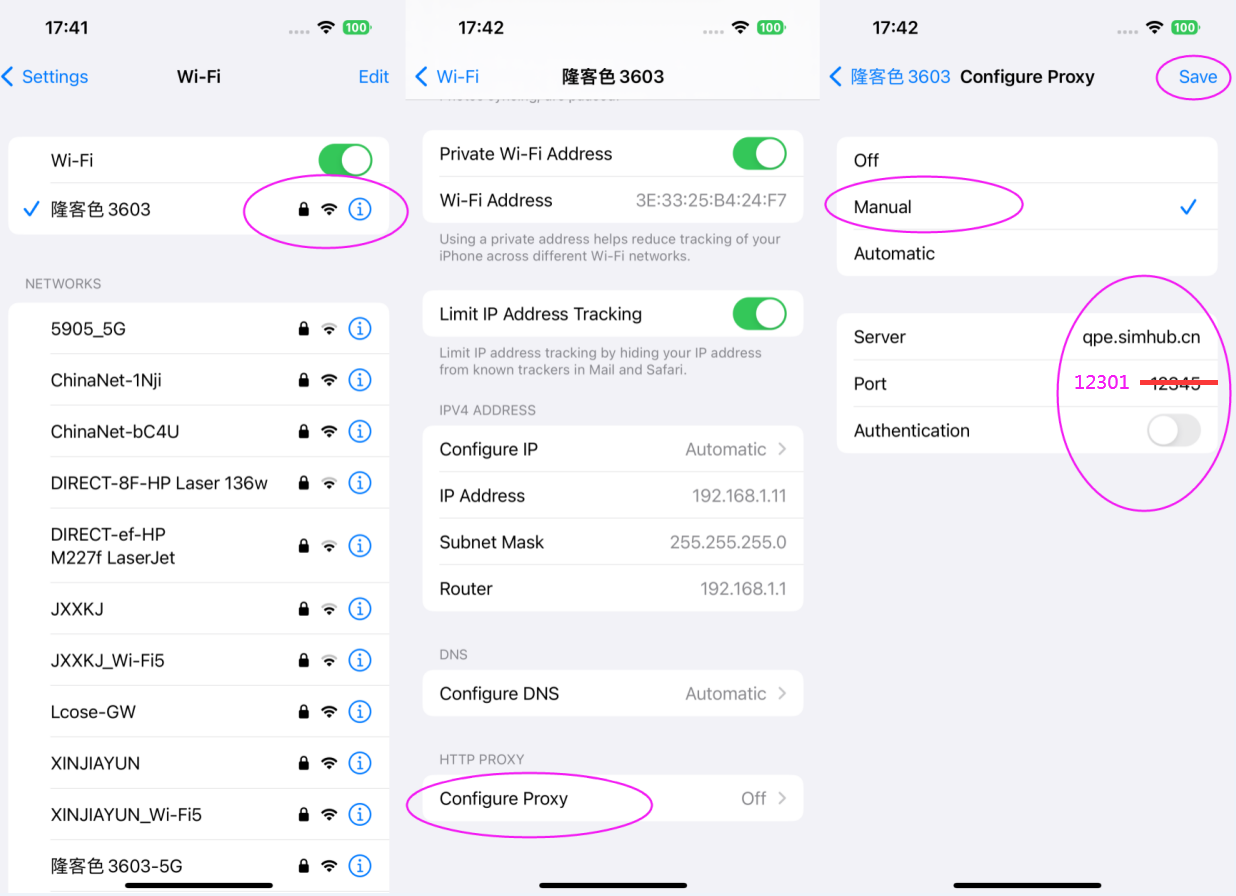Image resolution: width=1236 pixels, height=896 pixels.
Task: Go back to Settings
Action: pyautogui.click(x=45, y=77)
